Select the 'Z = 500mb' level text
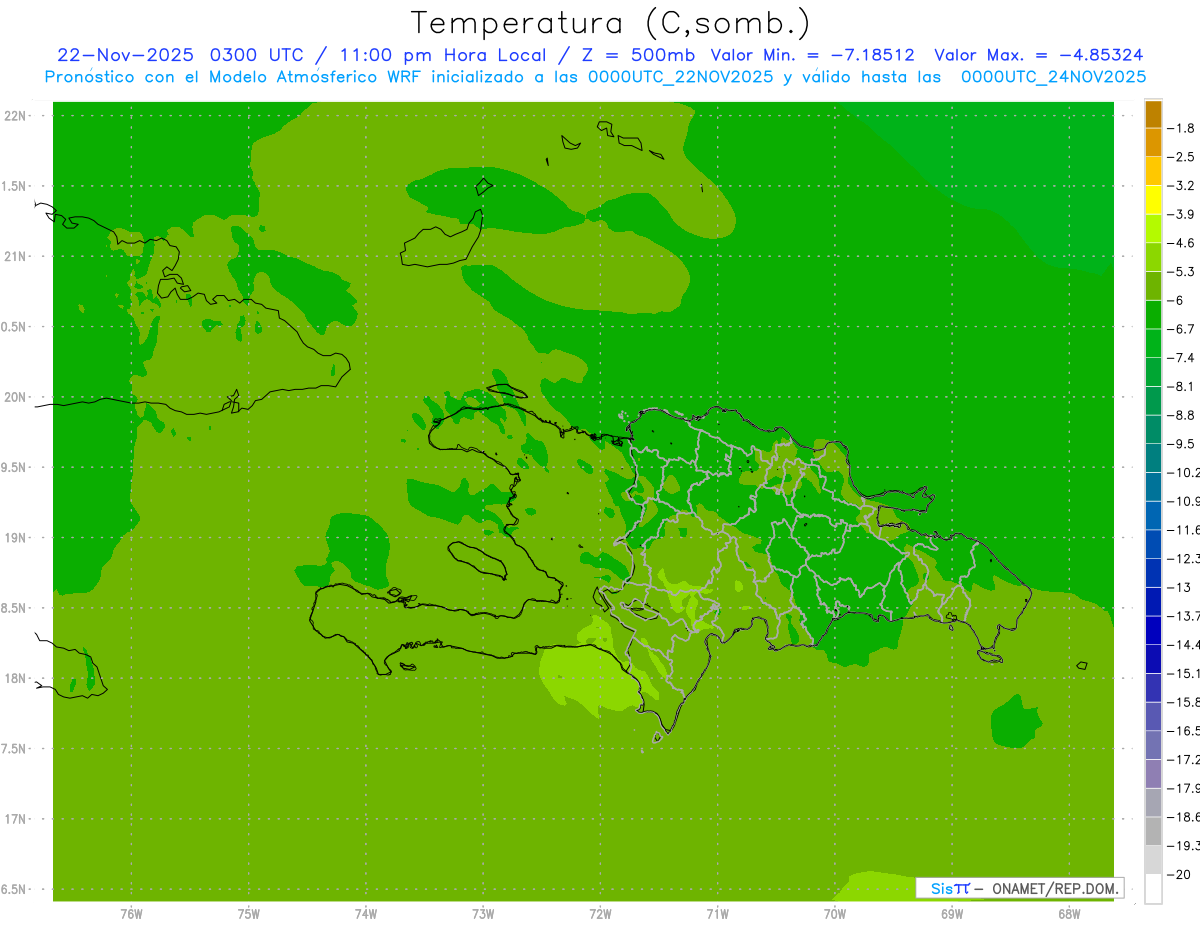 [640, 55]
